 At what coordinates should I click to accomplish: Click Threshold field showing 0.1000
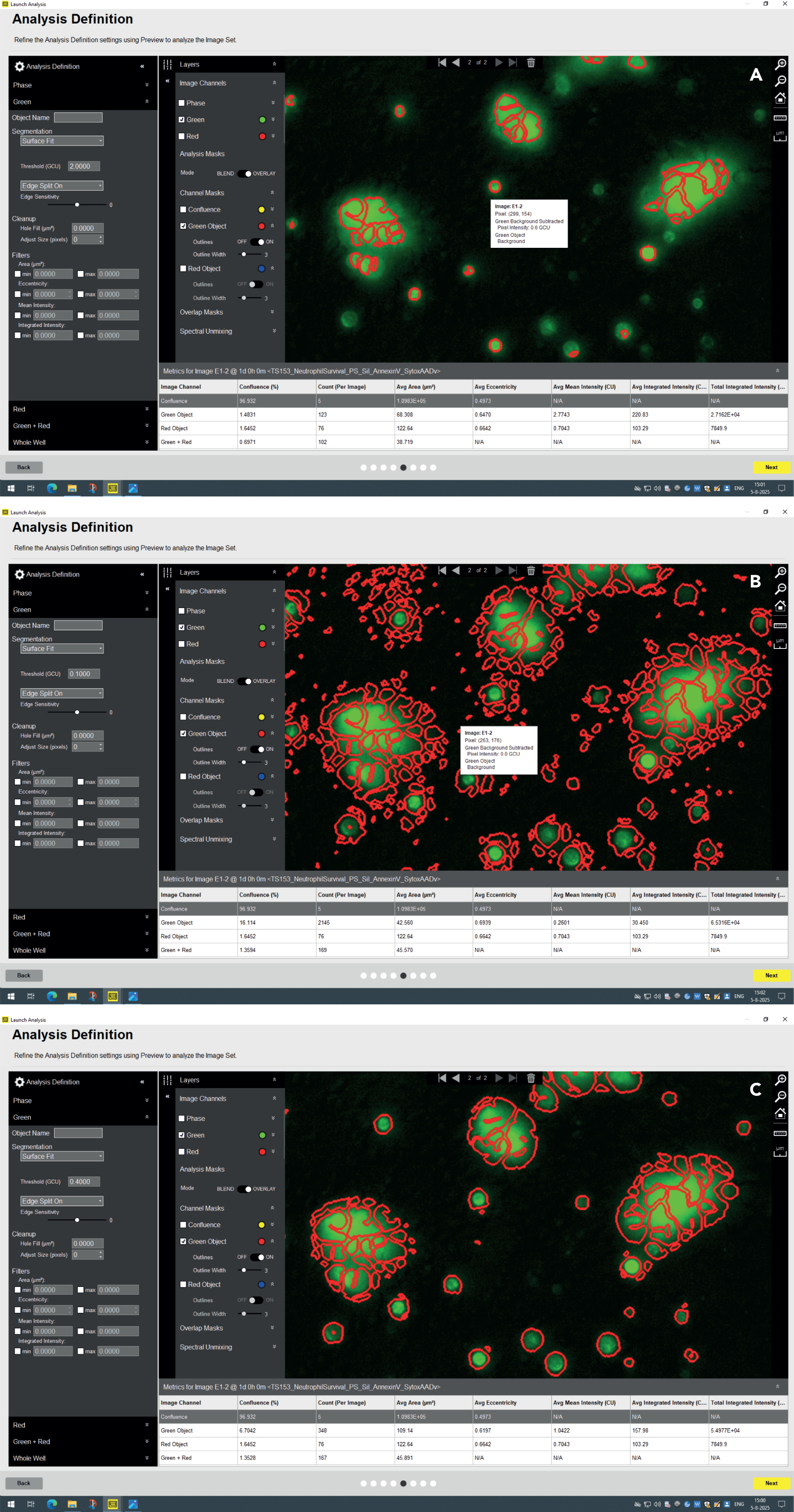point(84,674)
